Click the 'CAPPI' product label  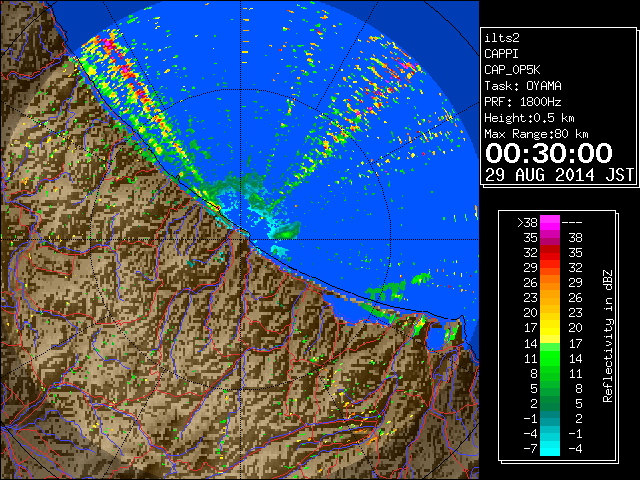[502, 54]
